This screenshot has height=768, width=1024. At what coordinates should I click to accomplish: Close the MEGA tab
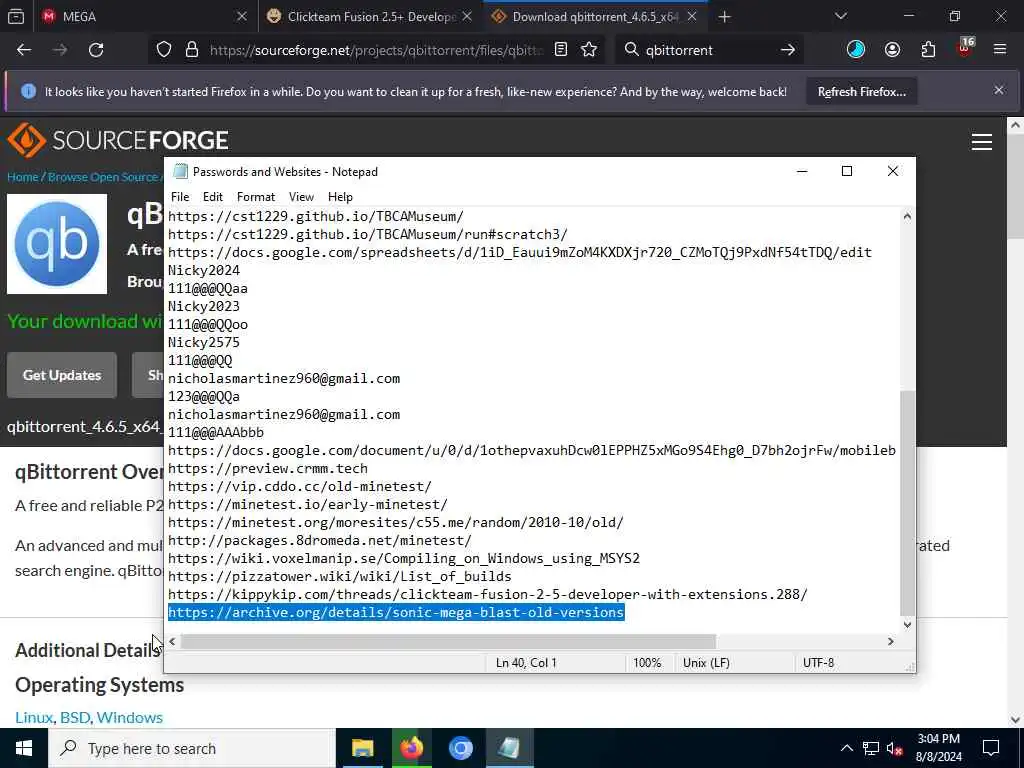point(242,17)
